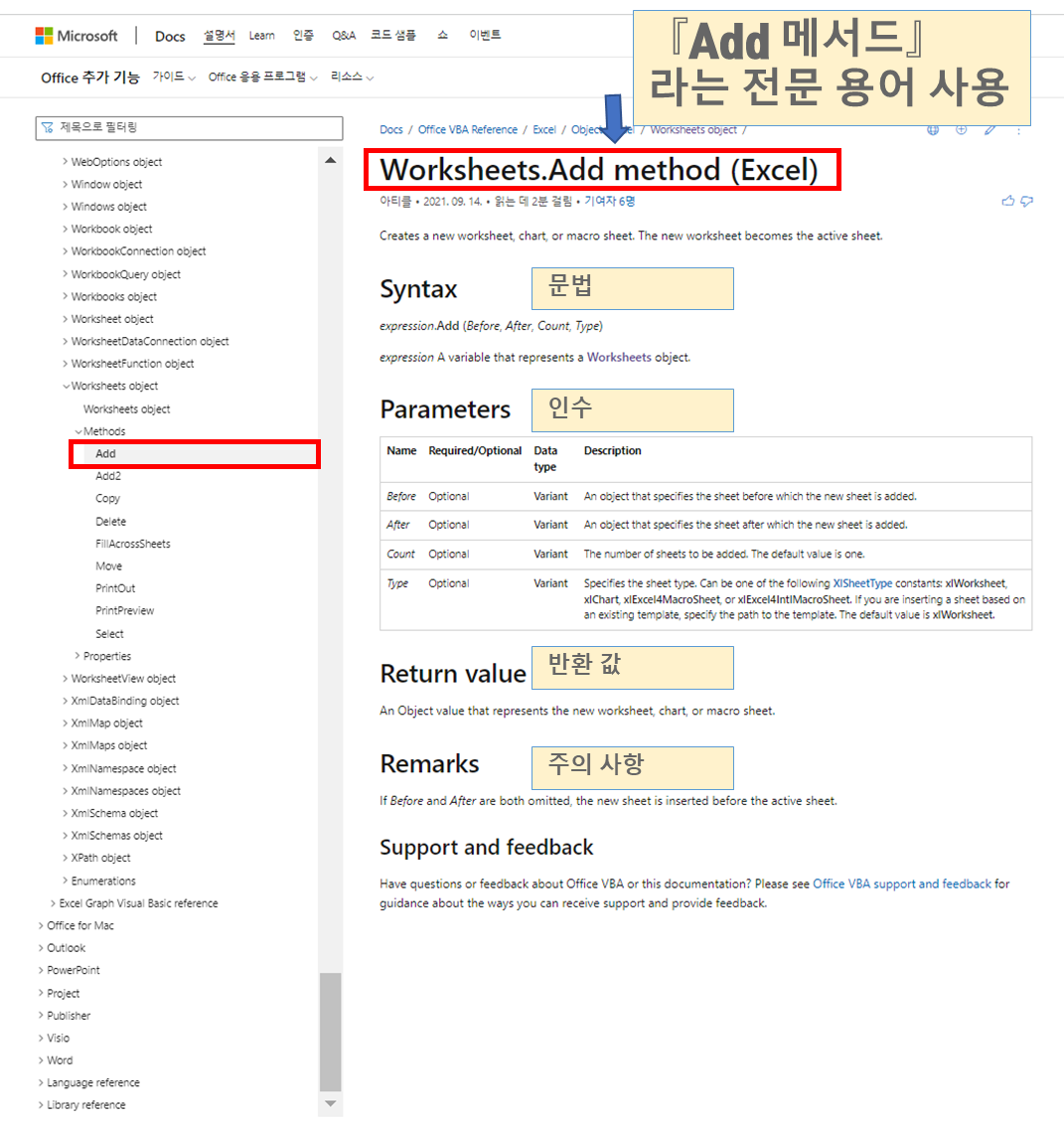Open the 가이드 dropdown

tap(174, 77)
